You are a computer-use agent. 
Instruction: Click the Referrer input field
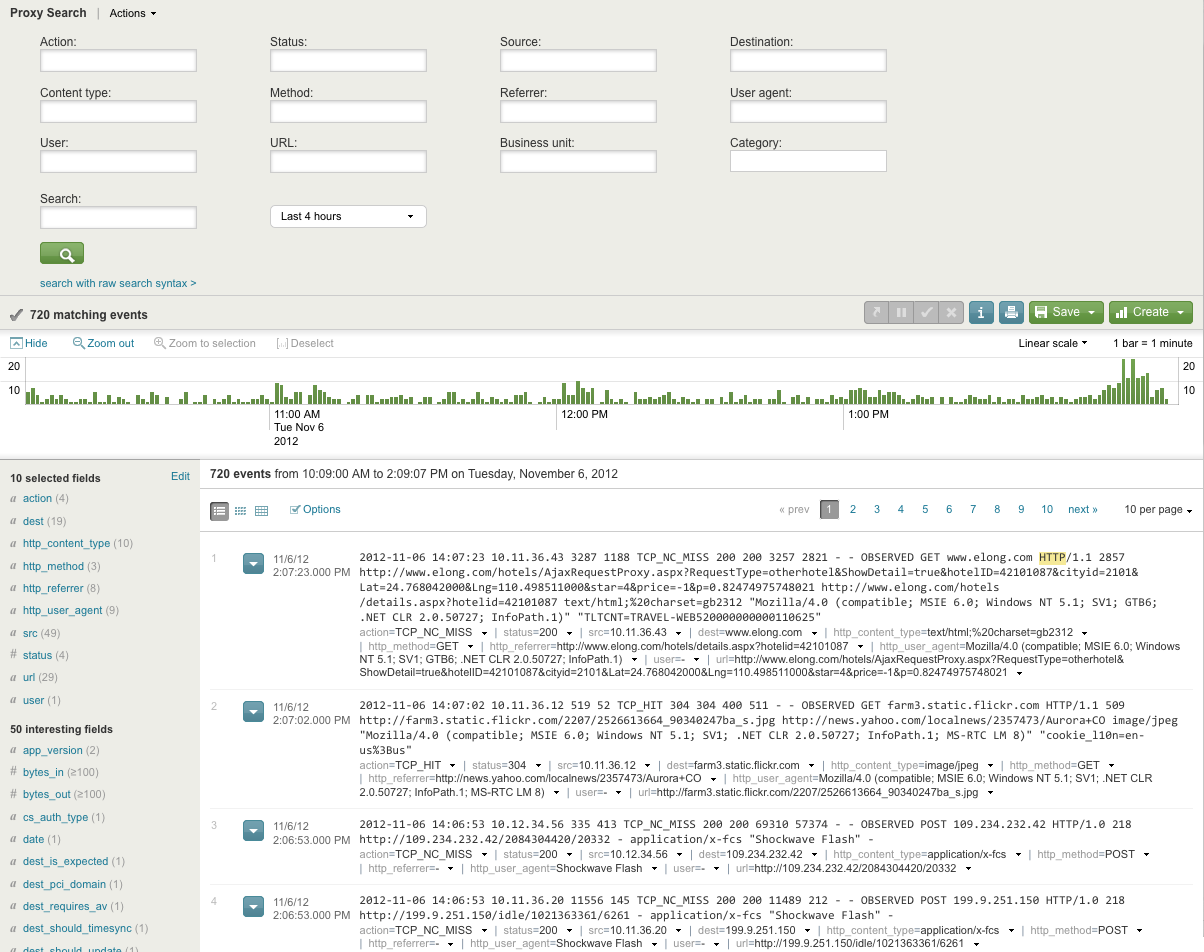point(578,111)
